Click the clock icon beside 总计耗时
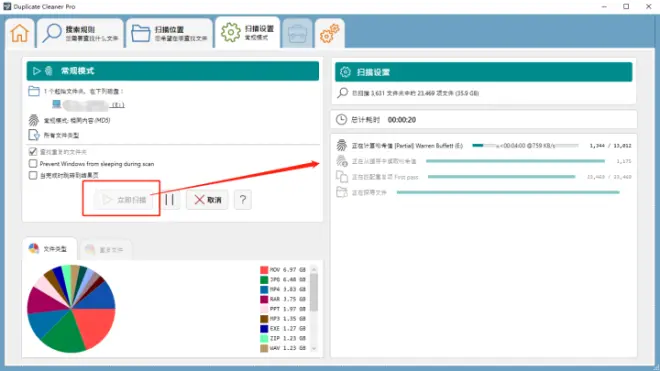This screenshot has height=371, width=660. click(x=341, y=120)
